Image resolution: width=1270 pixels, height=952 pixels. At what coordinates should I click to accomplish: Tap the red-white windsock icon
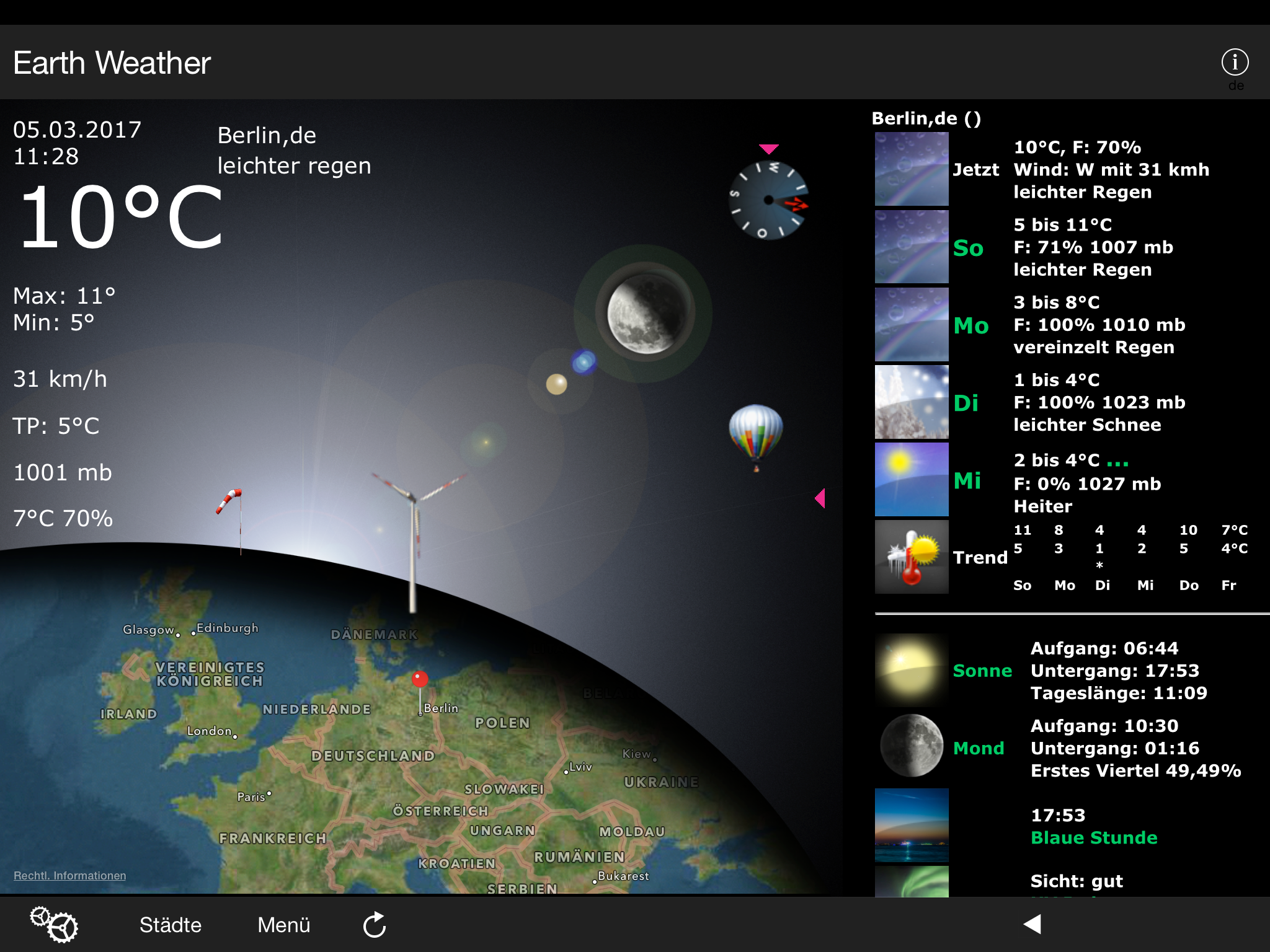coord(230,500)
